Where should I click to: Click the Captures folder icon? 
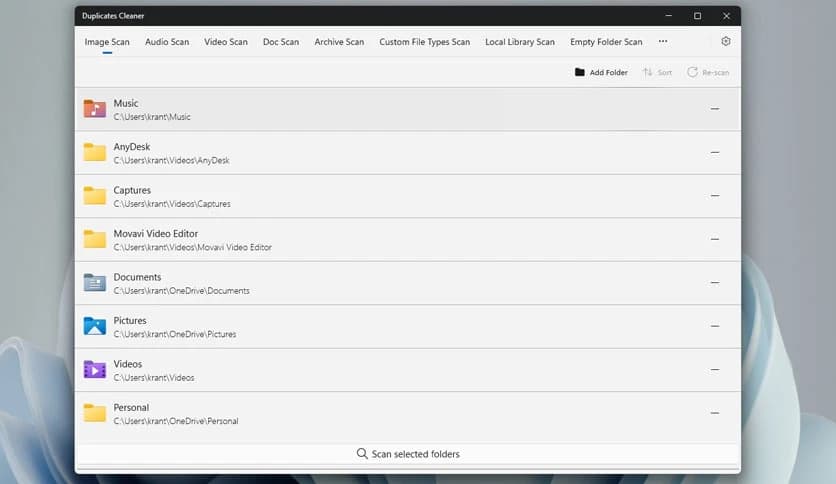click(x=95, y=196)
